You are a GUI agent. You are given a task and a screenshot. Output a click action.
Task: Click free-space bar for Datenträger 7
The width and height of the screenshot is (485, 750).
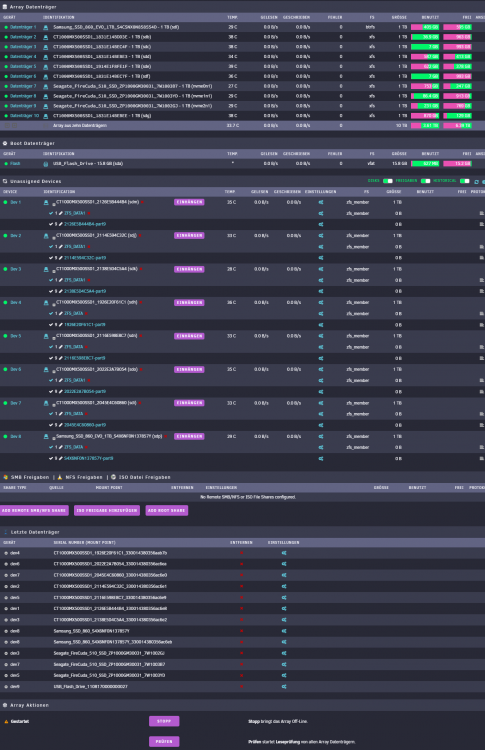coord(458,86)
